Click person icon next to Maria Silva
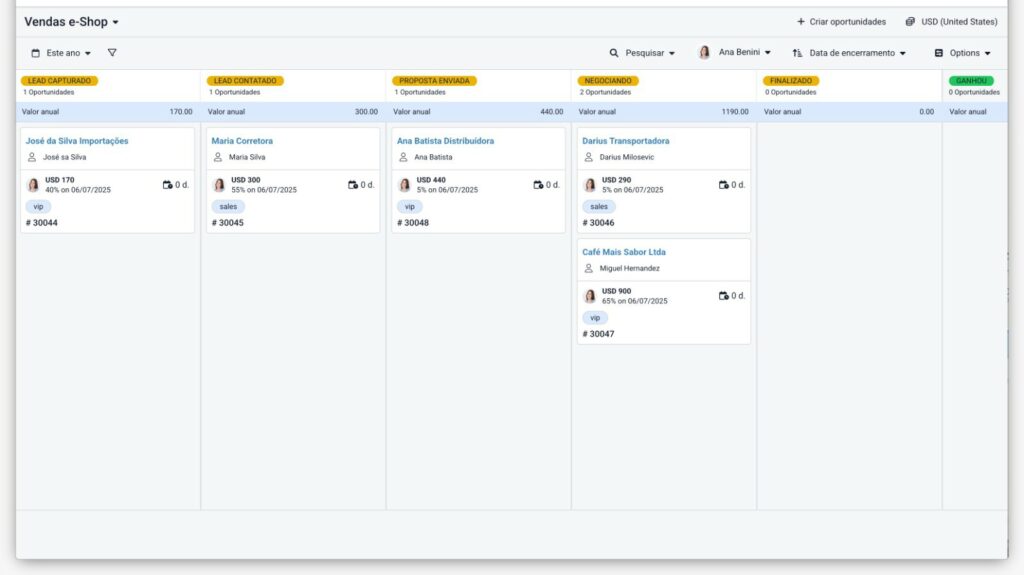 click(217, 157)
